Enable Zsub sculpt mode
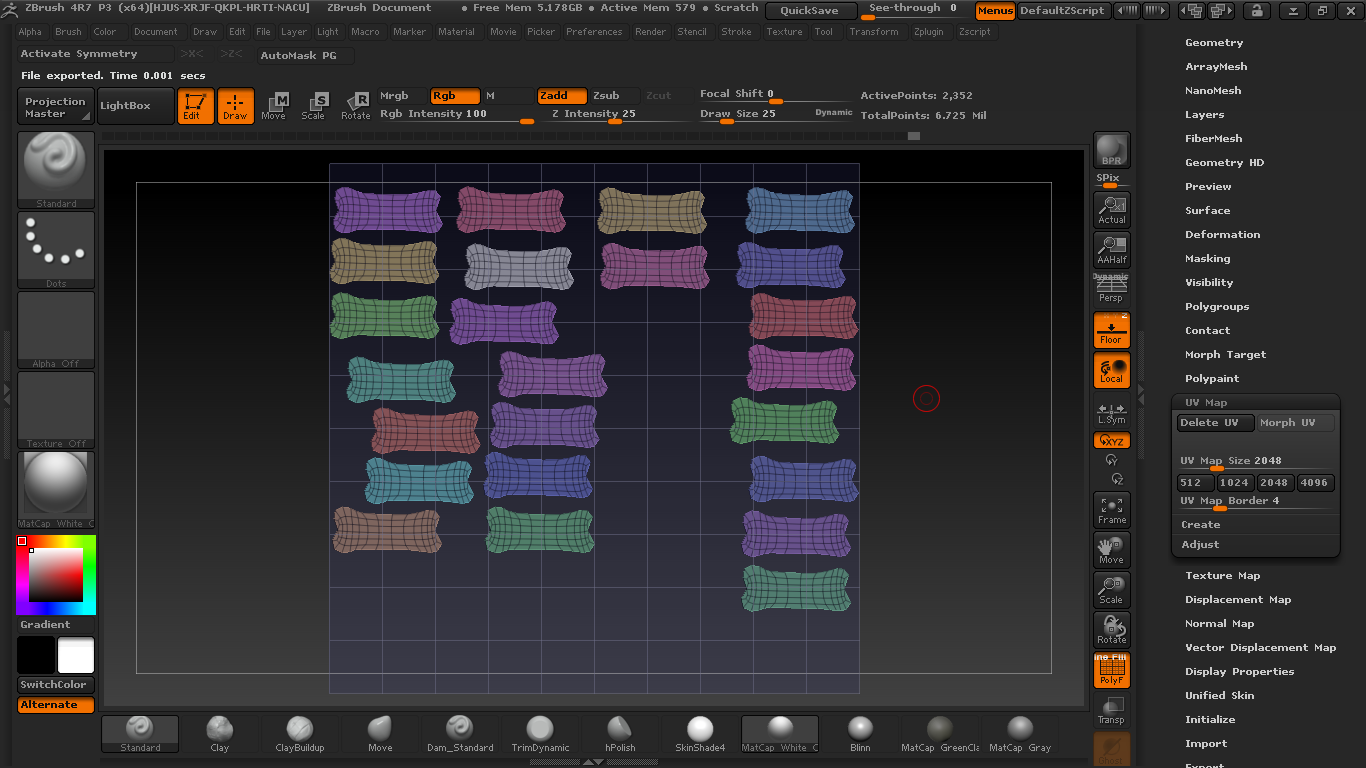The width and height of the screenshot is (1366, 768). click(613, 96)
